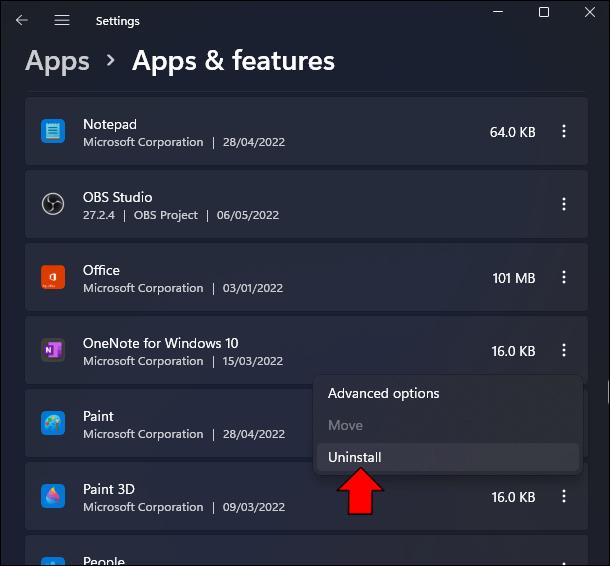This screenshot has height=566, width=610.
Task: Click the Notepad app icon
Action: 53,131
